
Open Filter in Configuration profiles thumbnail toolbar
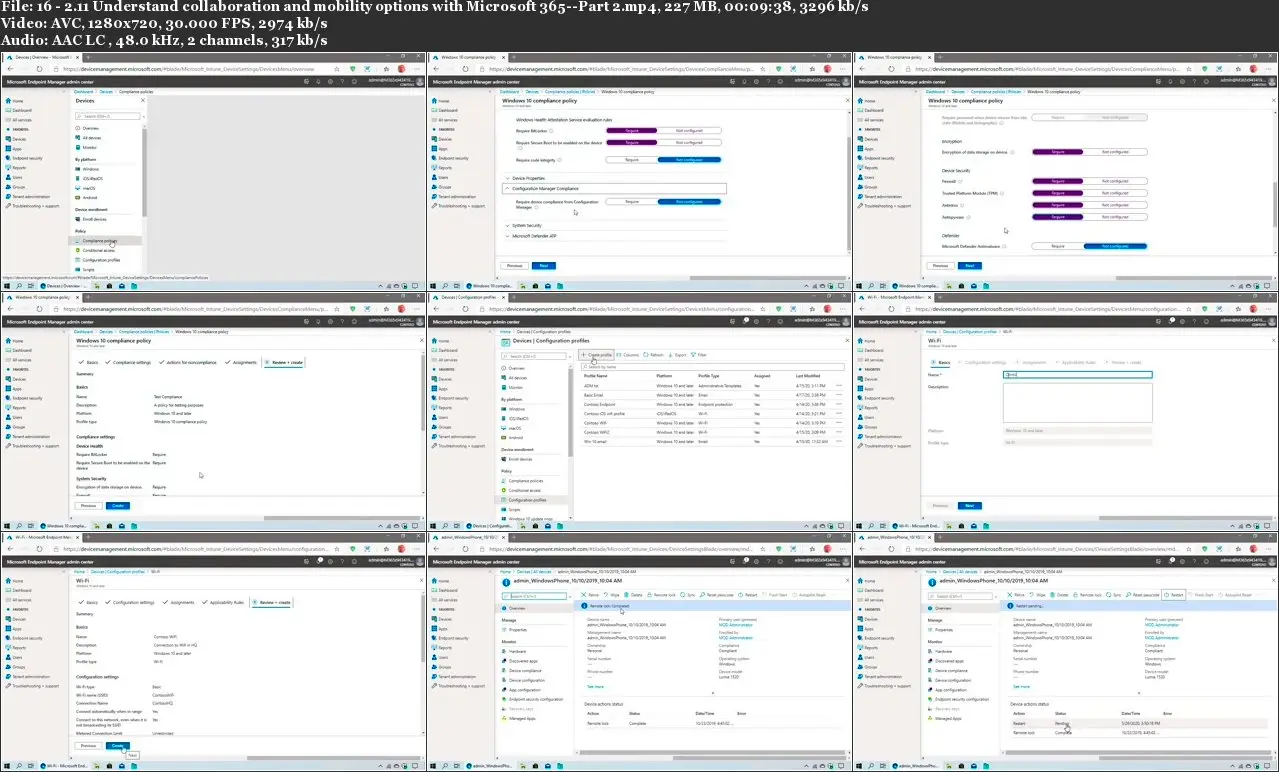tap(700, 355)
